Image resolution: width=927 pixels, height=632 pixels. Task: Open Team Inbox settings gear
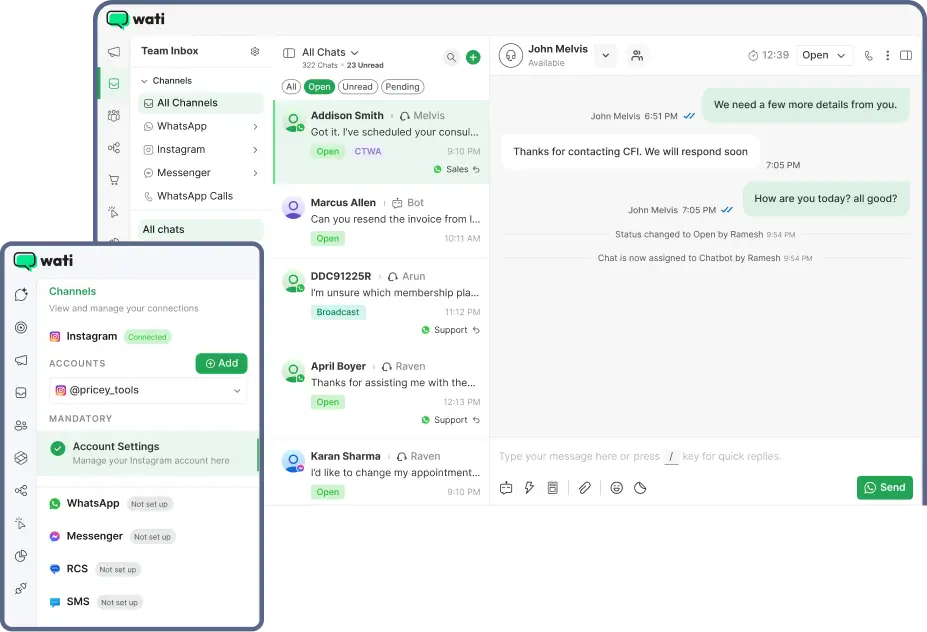(255, 51)
